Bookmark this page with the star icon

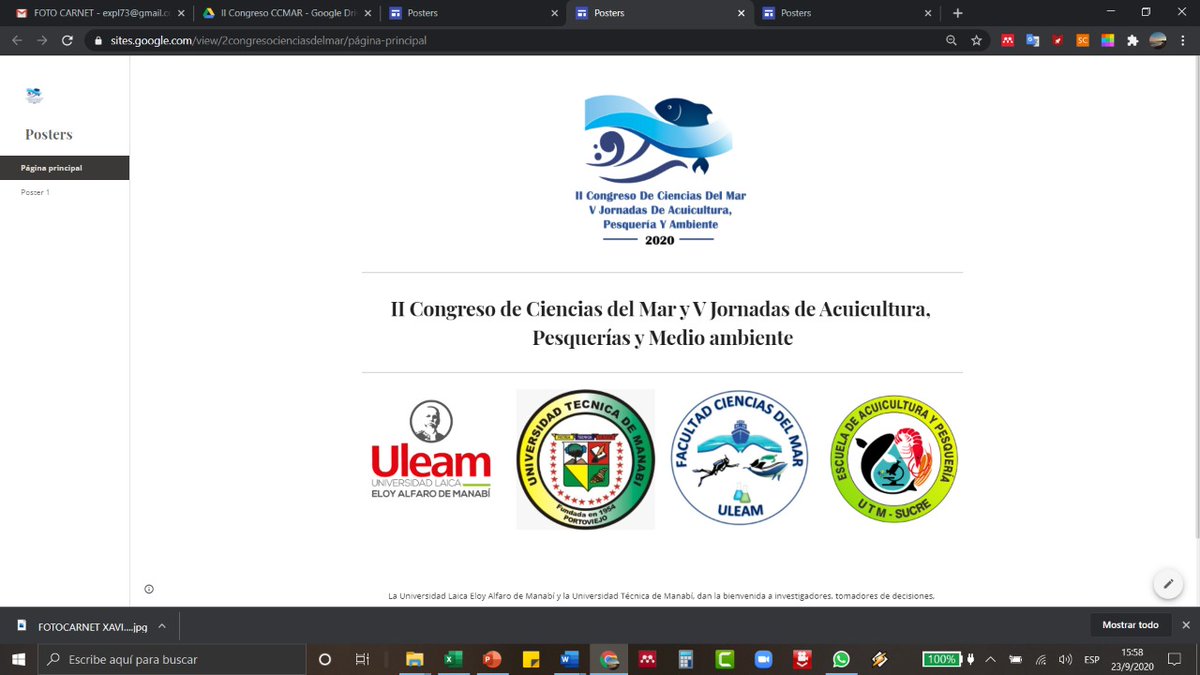click(976, 41)
